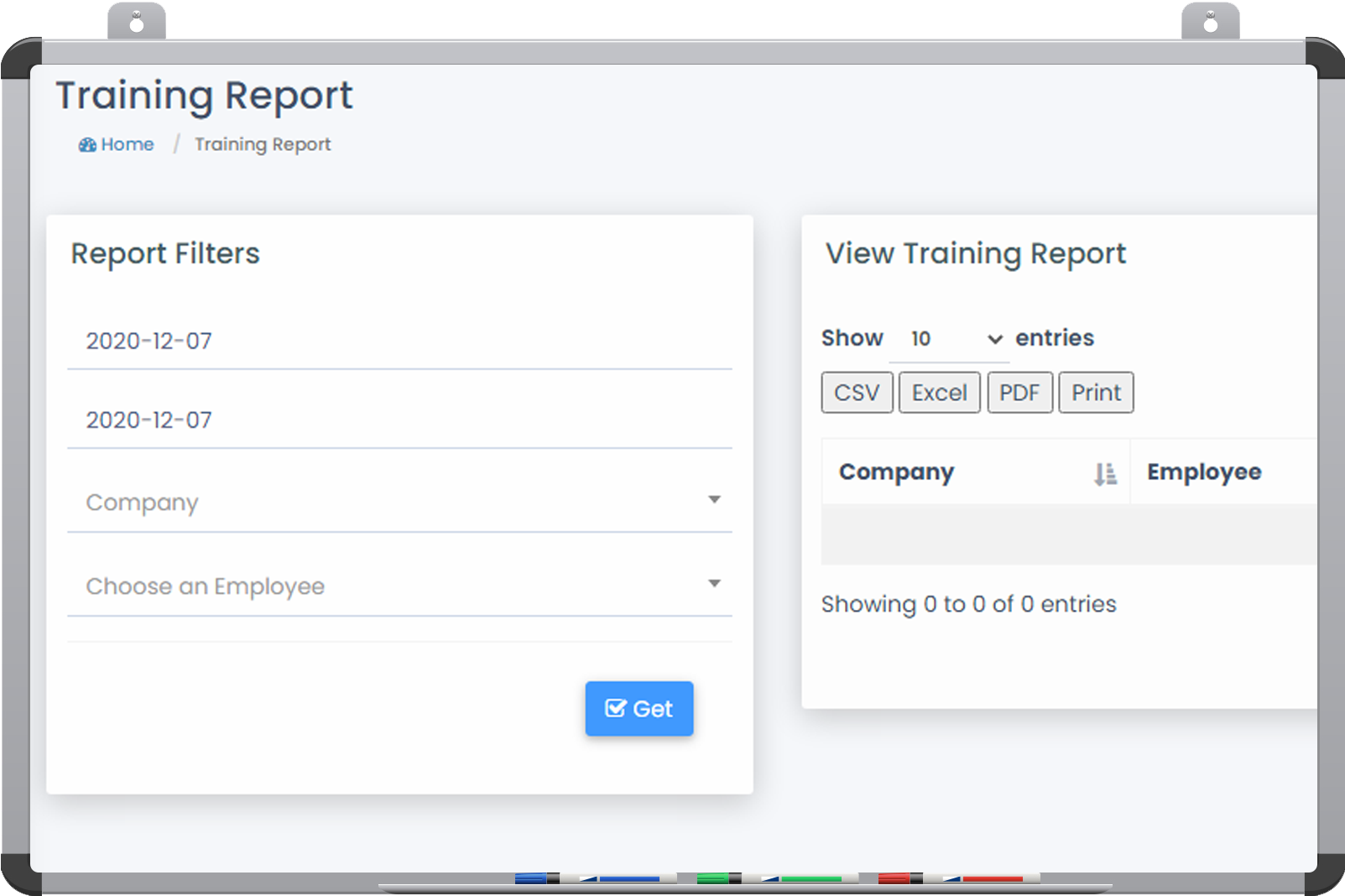Click the dashboard icon beside Home
Screen dimensions: 1345x896
click(87, 145)
